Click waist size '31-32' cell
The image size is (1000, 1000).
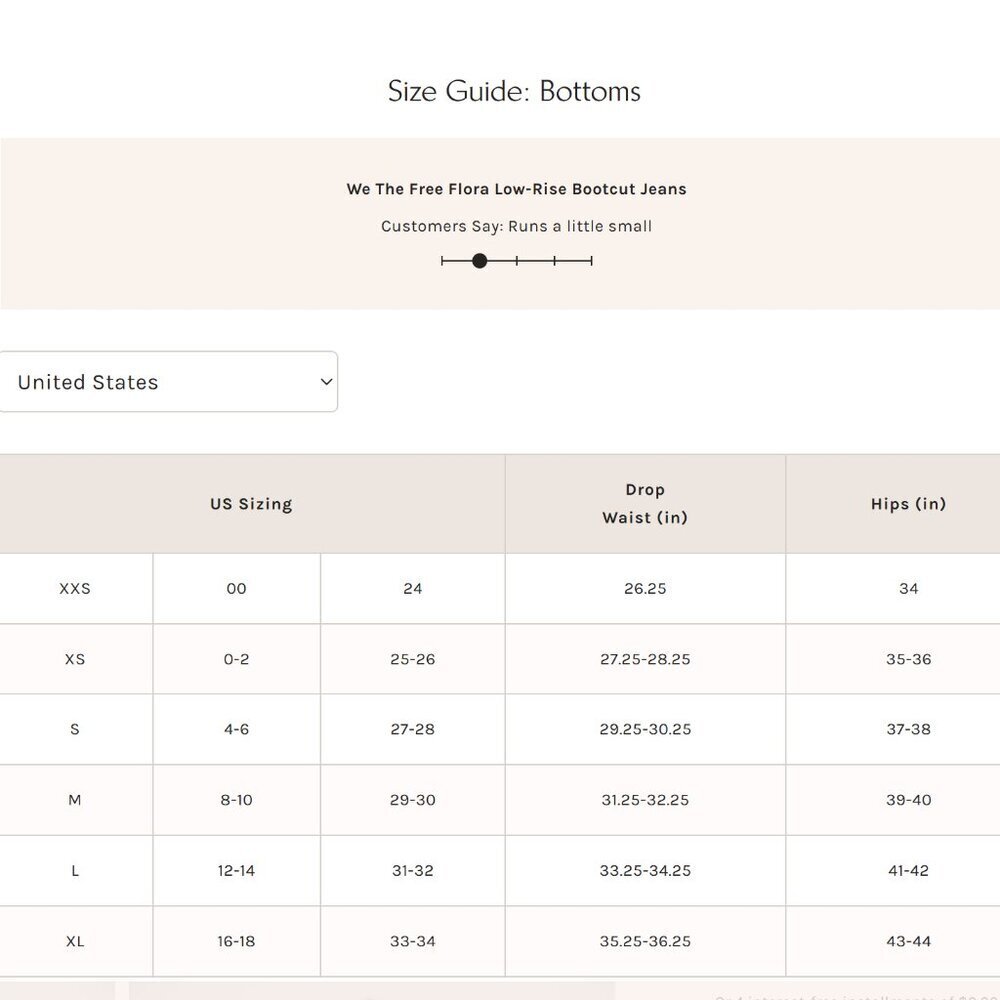click(413, 871)
